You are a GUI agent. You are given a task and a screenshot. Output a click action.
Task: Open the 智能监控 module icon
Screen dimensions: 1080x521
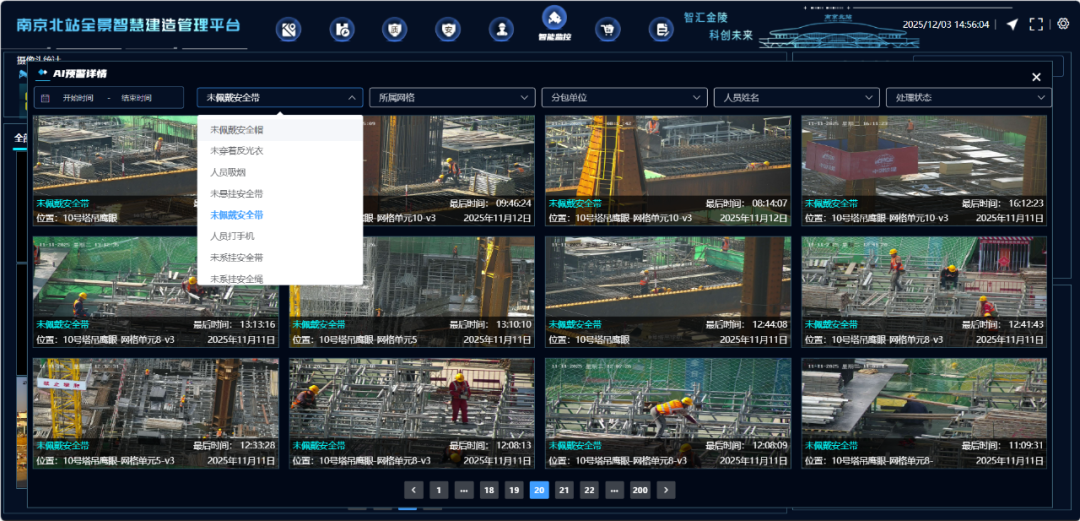click(554, 20)
